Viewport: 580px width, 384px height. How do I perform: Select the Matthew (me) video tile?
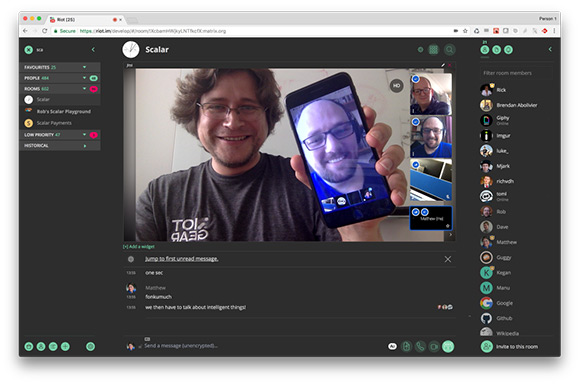tap(431, 218)
